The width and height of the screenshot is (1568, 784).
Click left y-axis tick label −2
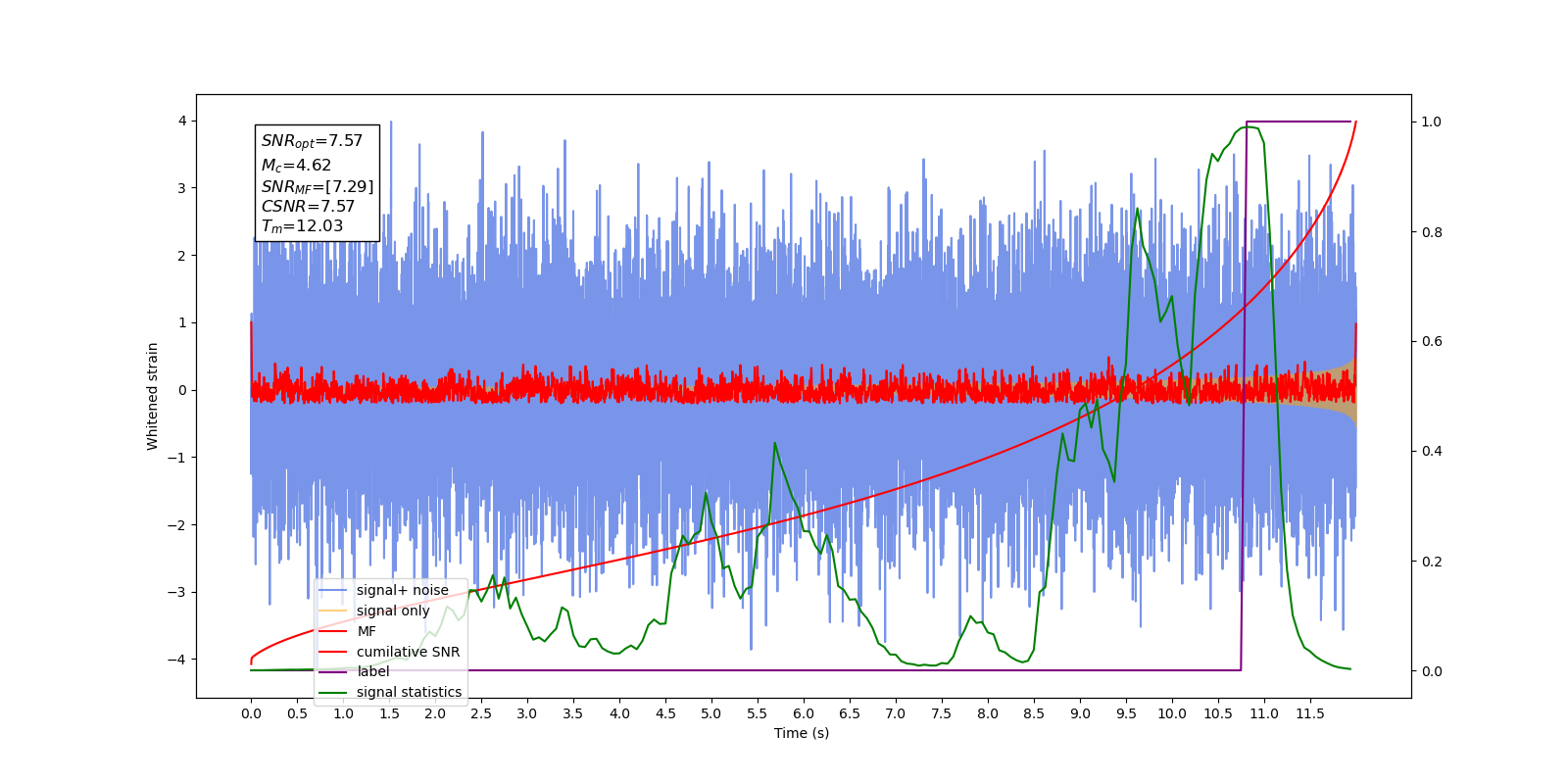click(177, 525)
